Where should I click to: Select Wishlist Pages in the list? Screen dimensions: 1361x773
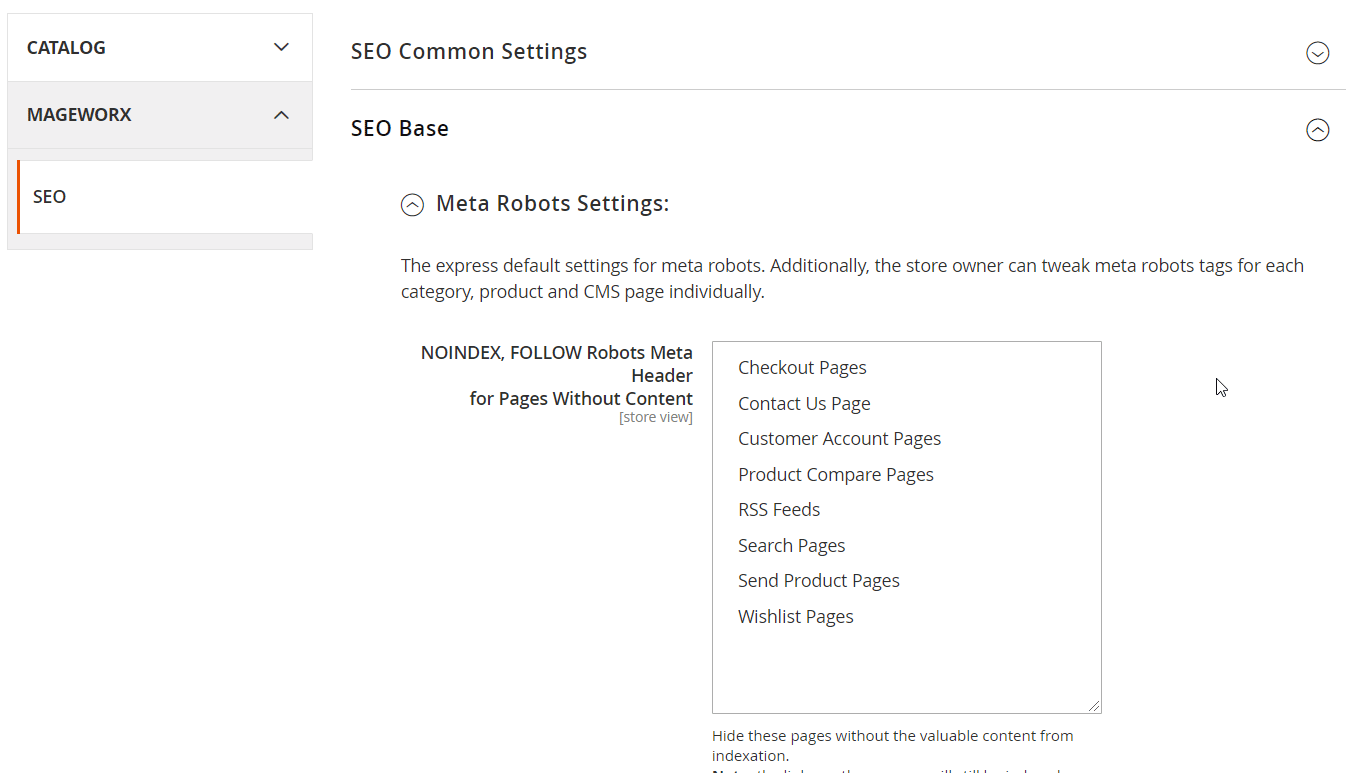pos(795,616)
